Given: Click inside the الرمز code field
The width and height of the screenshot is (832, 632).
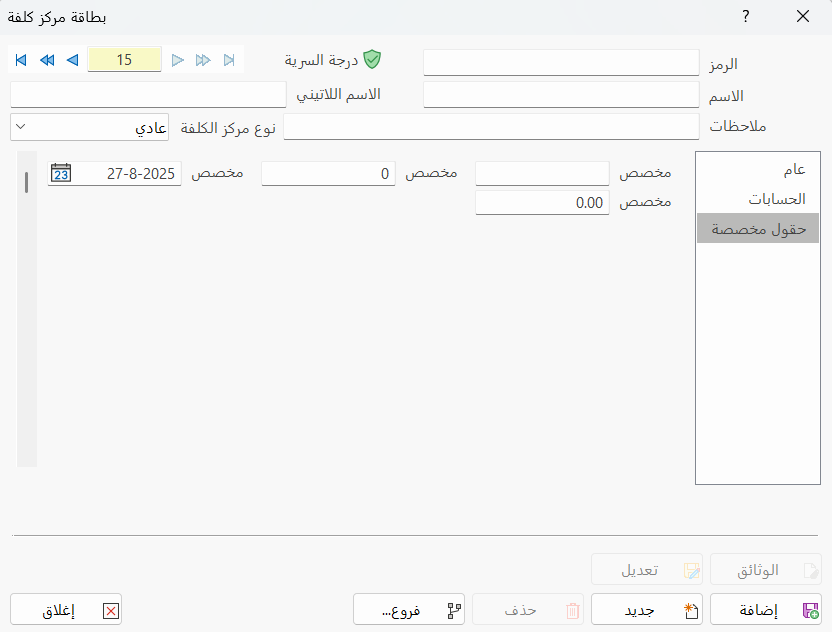Looking at the screenshot, I should point(560,62).
